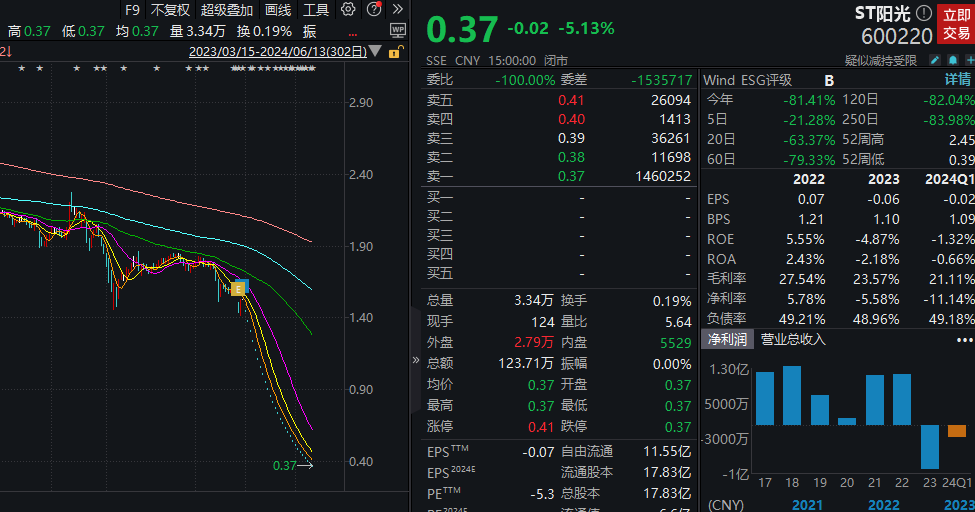Click the 立即交易 trade button
This screenshot has width=975, height=512.
pyautogui.click(x=956, y=24)
